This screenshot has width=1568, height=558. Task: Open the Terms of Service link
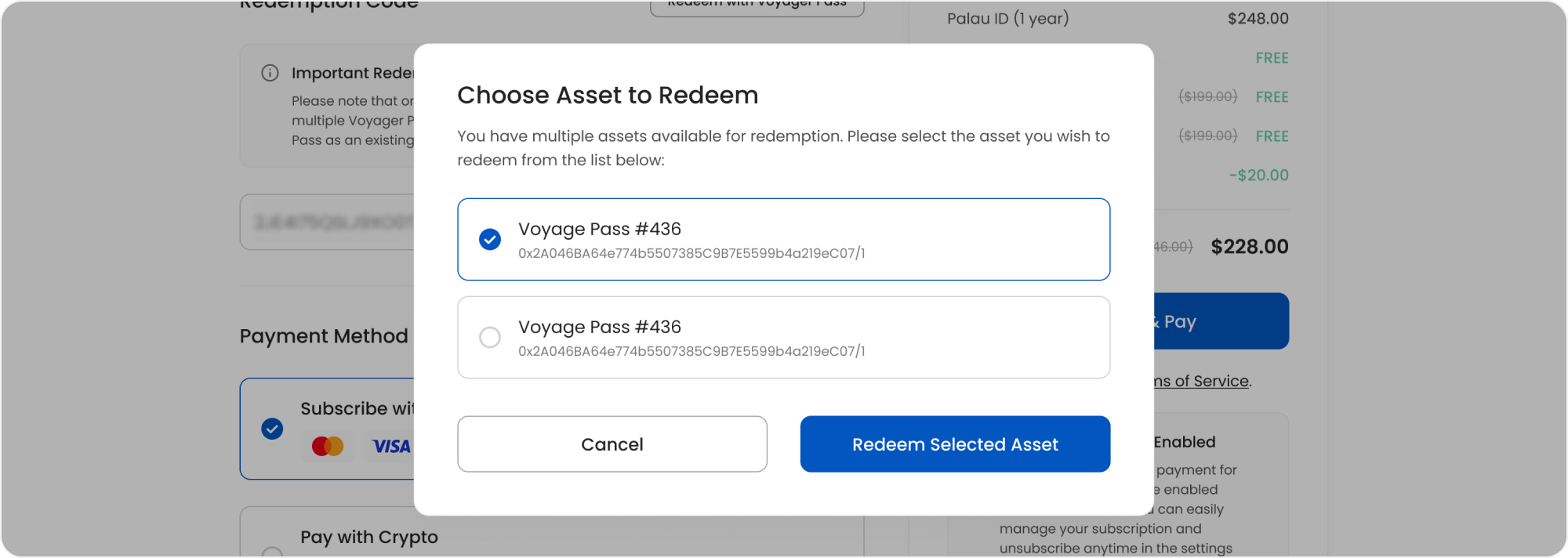tap(1201, 381)
